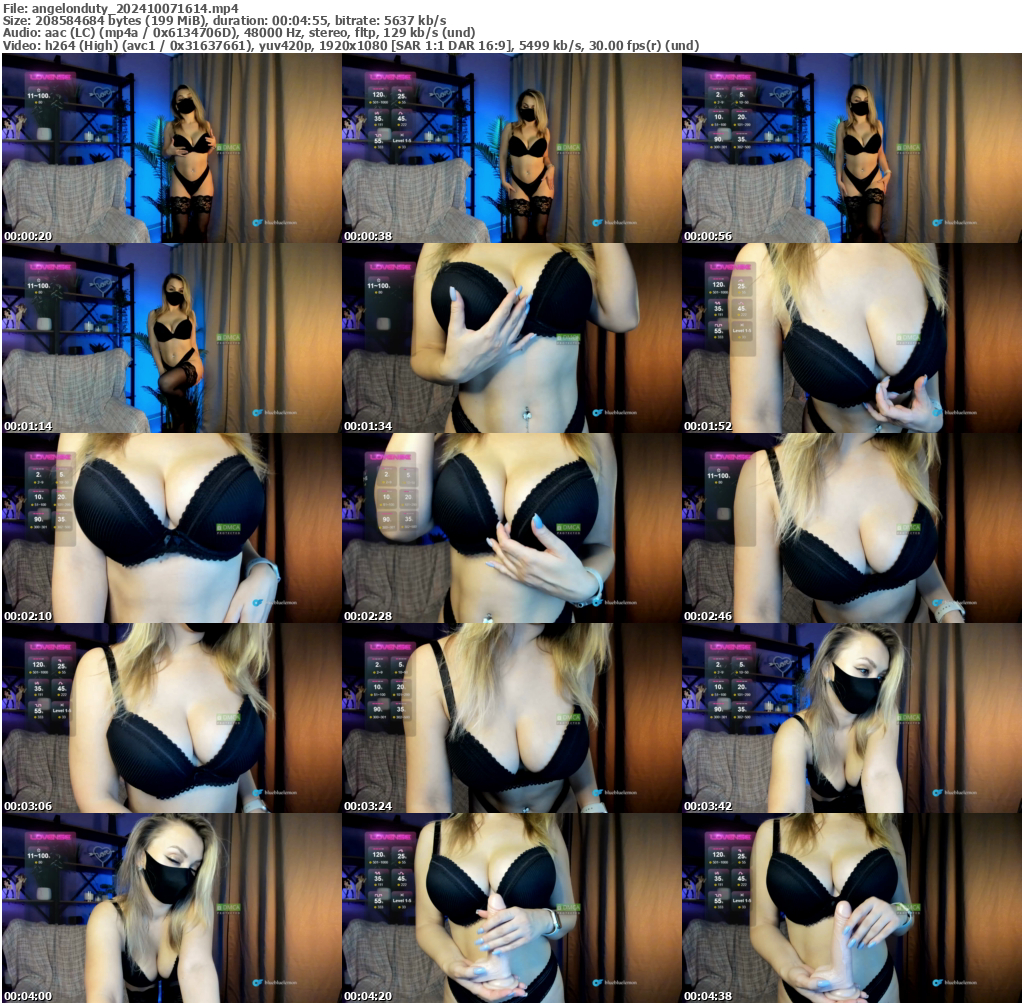Screen dimensions: 1024x1003
Task: Select the DMCA badge in the 00:04:20 thumbnail
Action: tap(569, 908)
